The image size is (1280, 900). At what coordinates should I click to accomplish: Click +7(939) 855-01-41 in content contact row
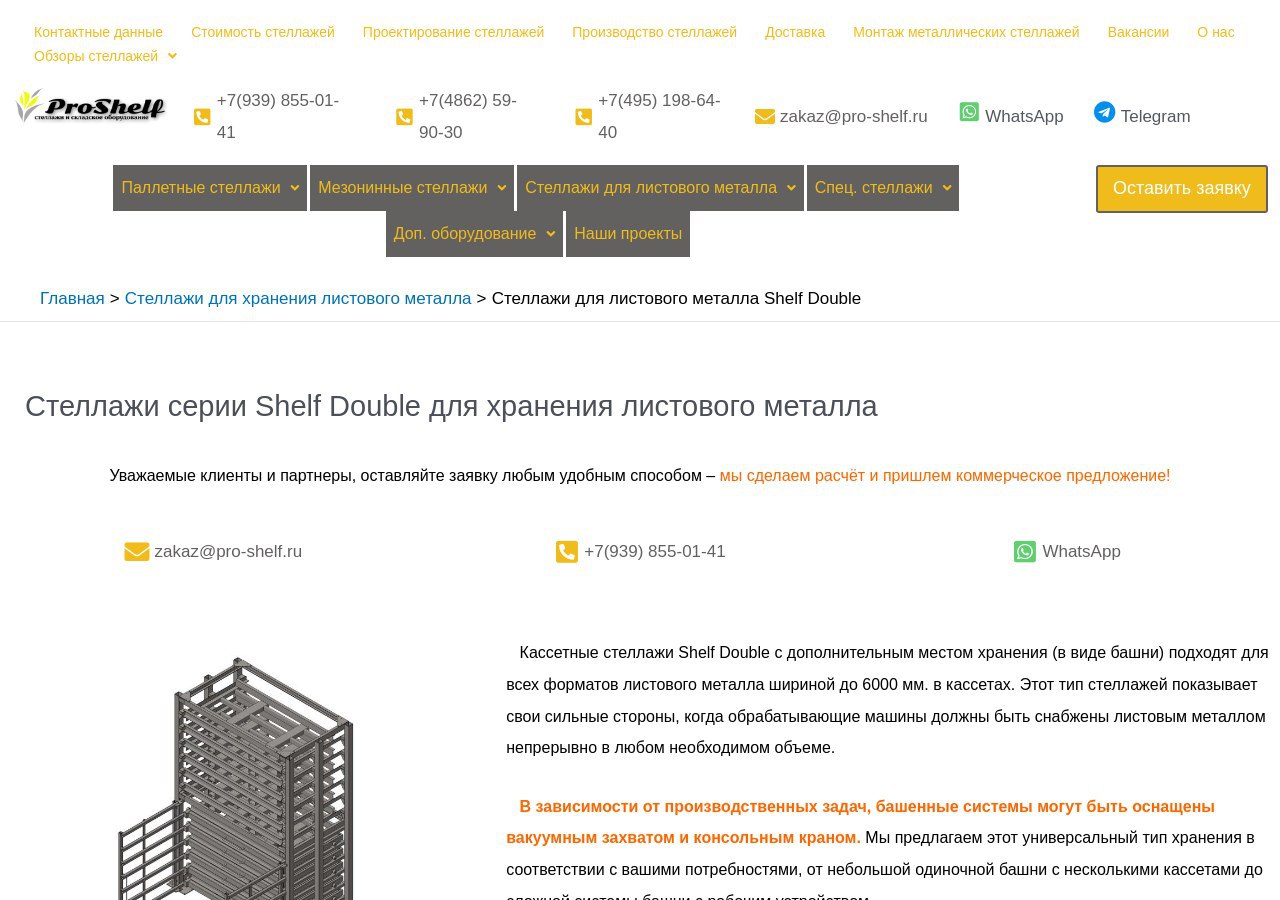tap(655, 552)
